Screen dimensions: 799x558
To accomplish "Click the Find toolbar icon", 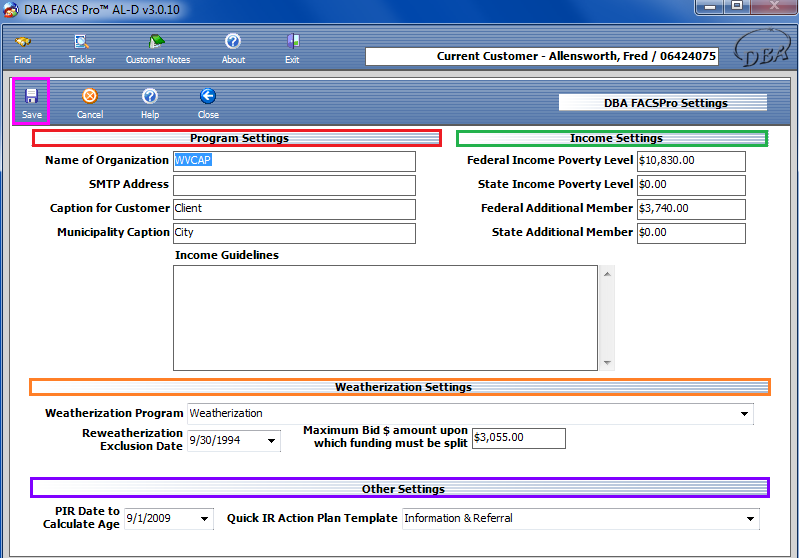I will (22, 49).
